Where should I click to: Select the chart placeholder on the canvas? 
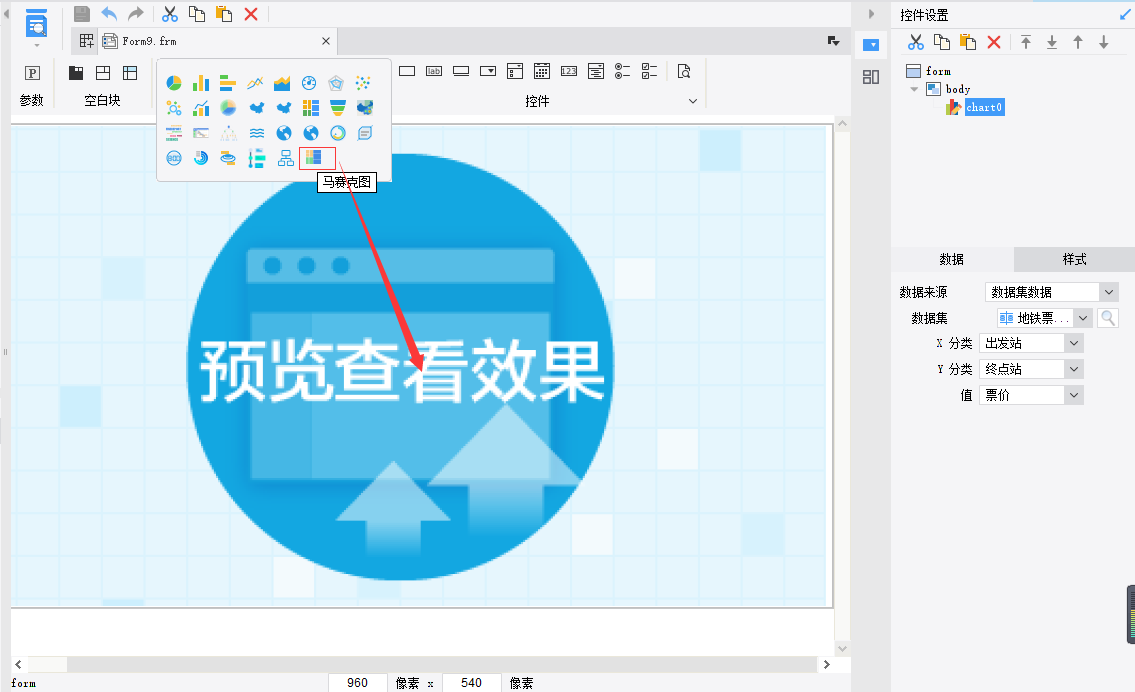tap(419, 366)
